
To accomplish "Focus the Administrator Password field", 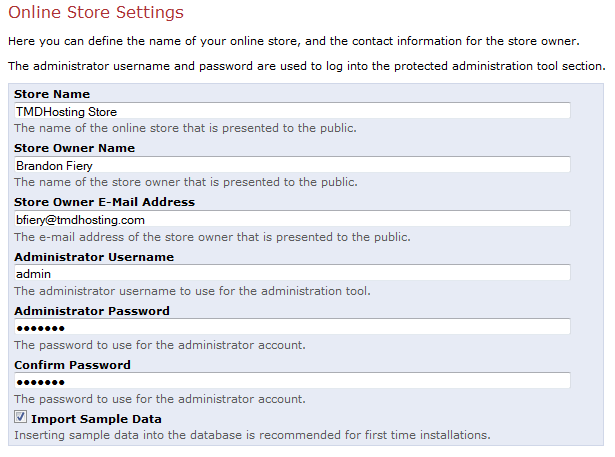I will (291, 327).
